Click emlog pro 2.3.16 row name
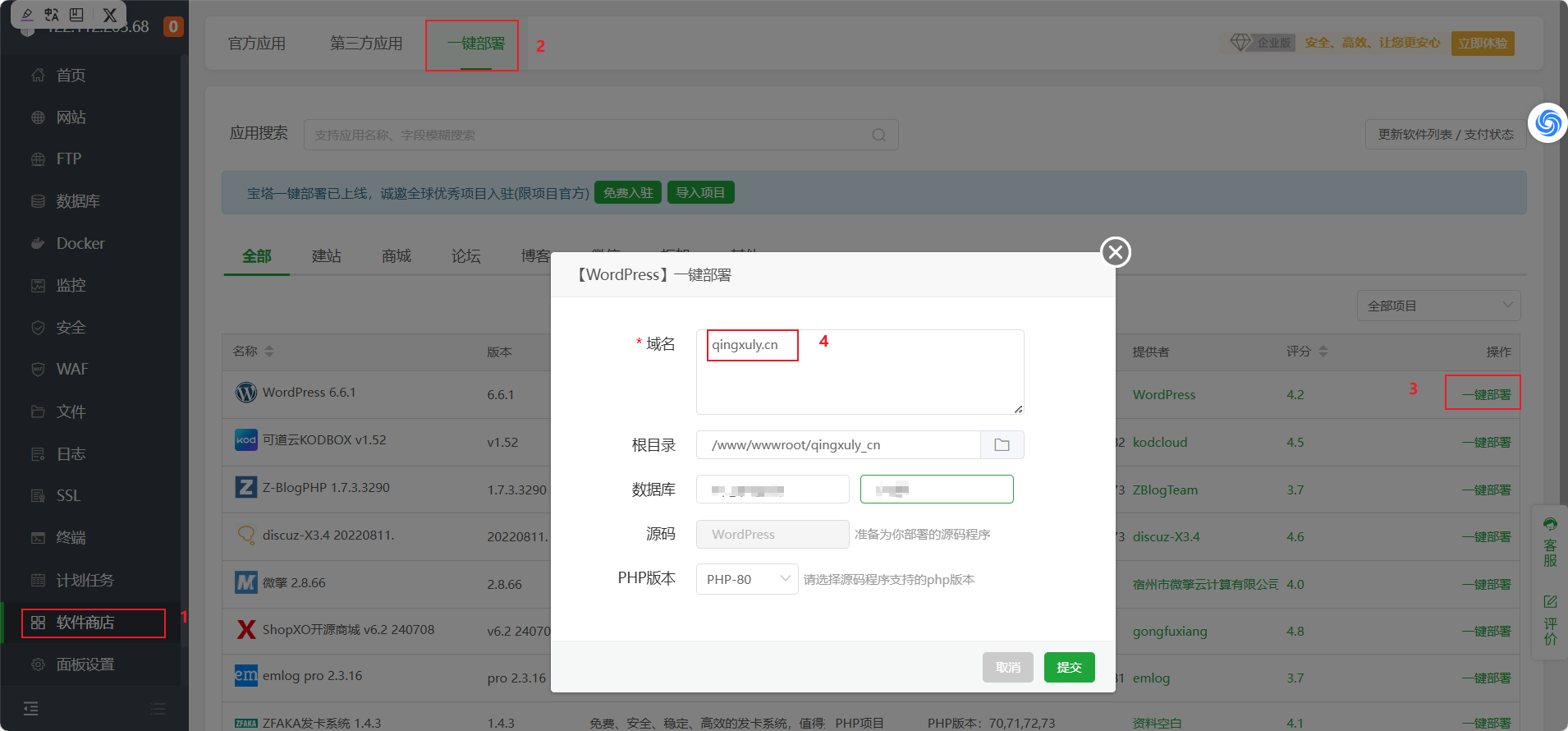The height and width of the screenshot is (731, 1568). coord(312,676)
